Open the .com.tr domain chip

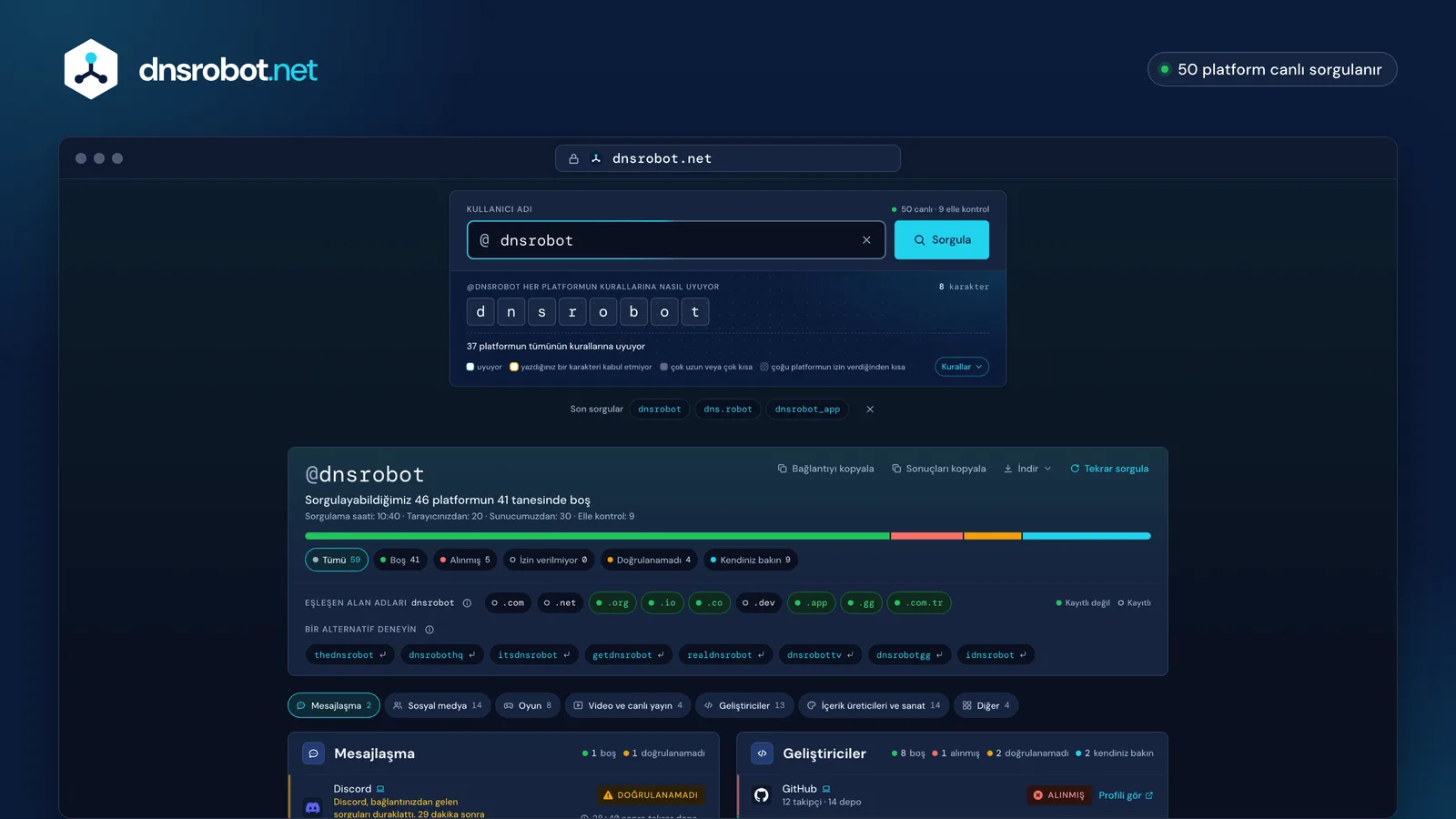coord(919,603)
